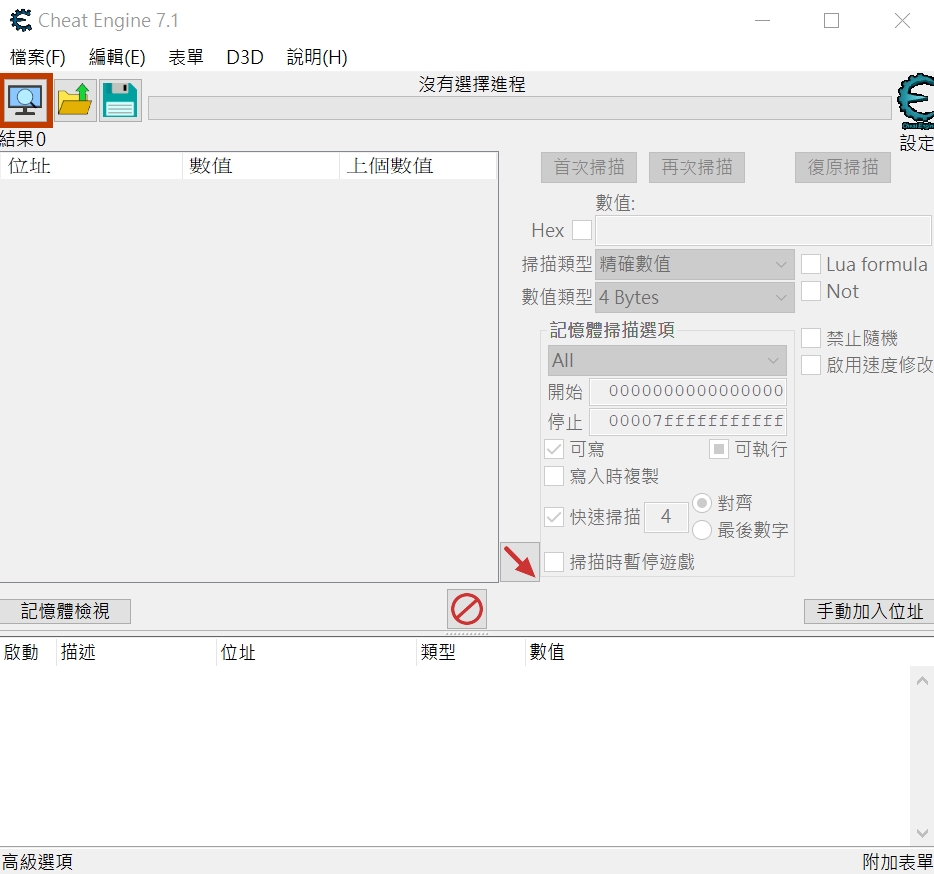Click the 數值 column header in results list
This screenshot has width=934, height=874.
260,166
